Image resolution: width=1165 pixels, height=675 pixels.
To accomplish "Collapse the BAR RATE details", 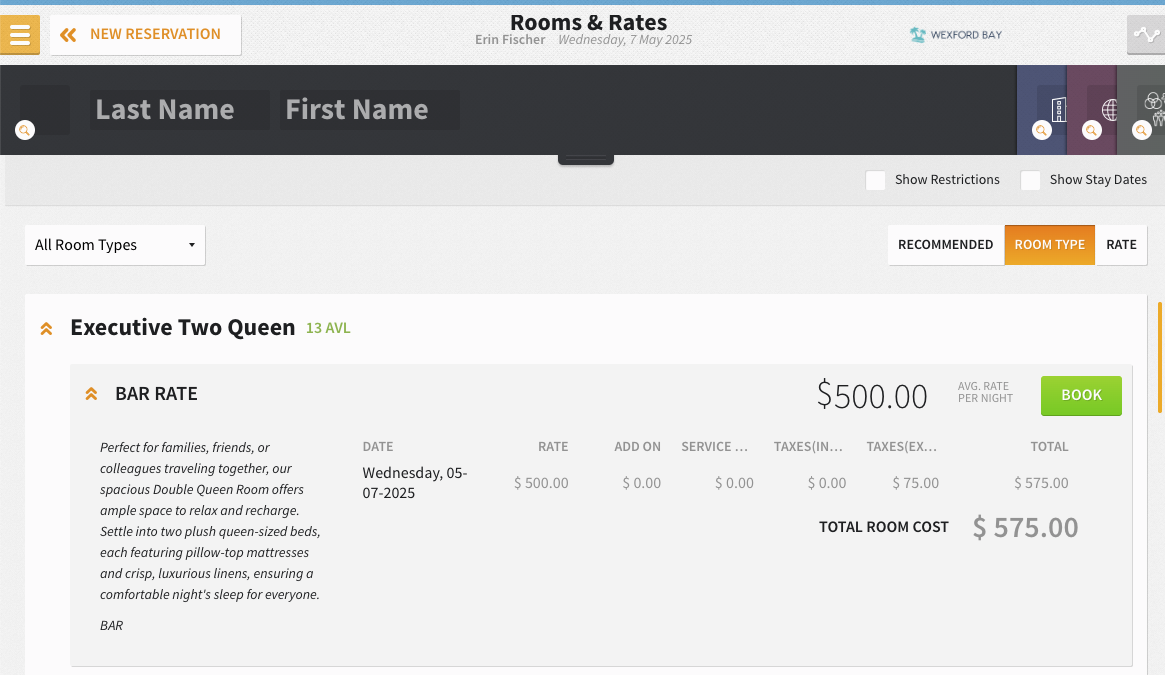I will click(x=91, y=394).
